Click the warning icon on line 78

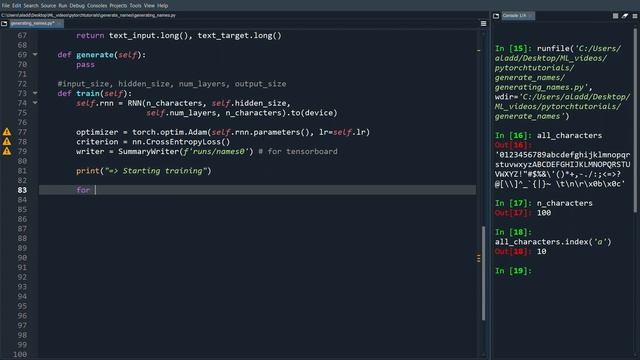(7, 142)
